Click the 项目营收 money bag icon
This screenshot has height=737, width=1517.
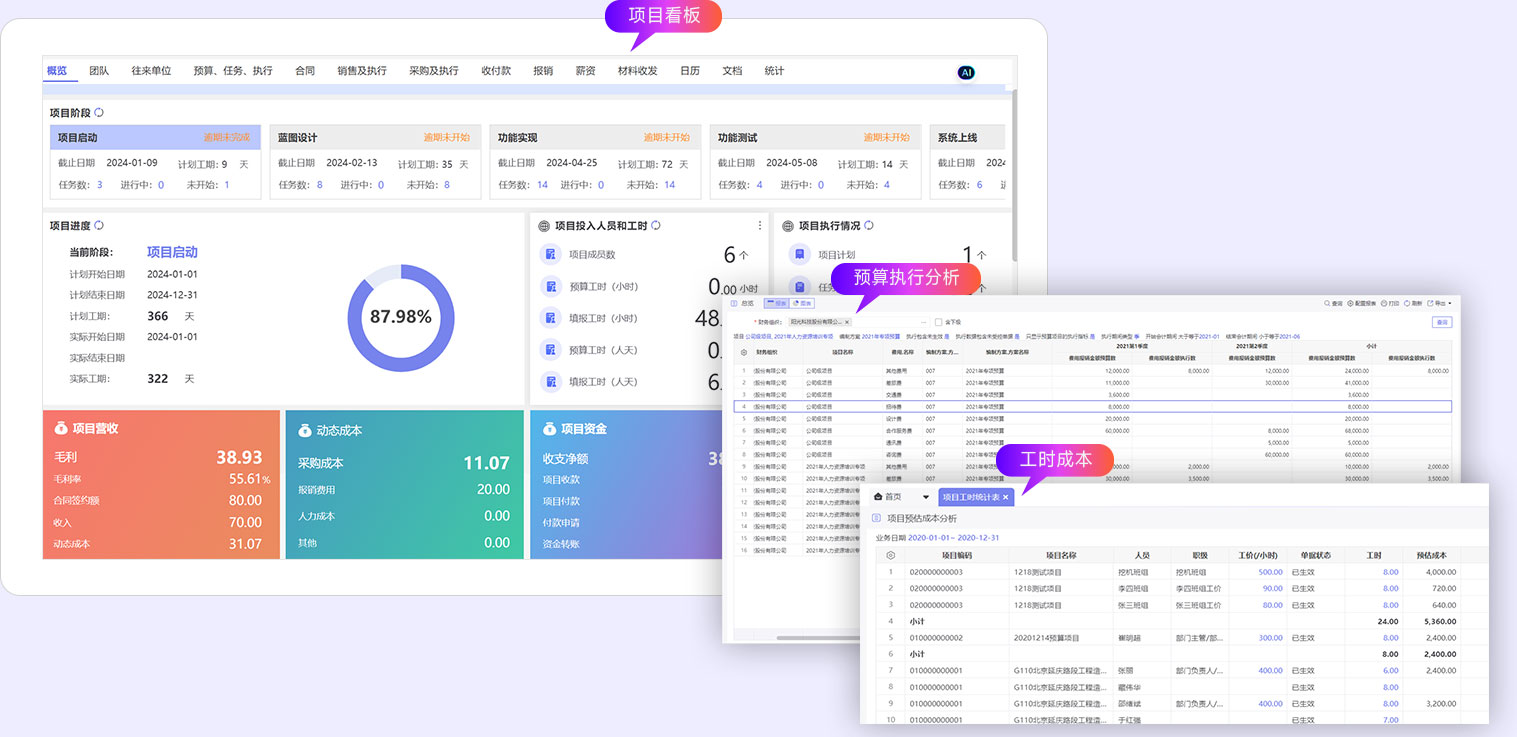pyautogui.click(x=61, y=428)
